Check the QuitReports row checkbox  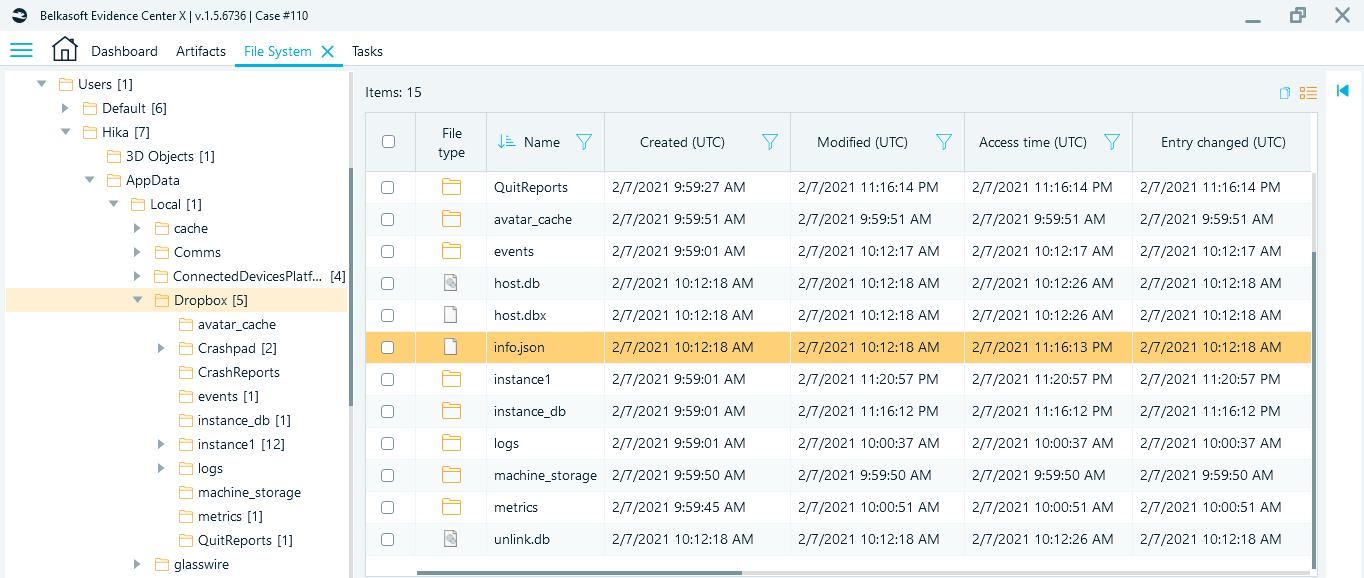[388, 187]
